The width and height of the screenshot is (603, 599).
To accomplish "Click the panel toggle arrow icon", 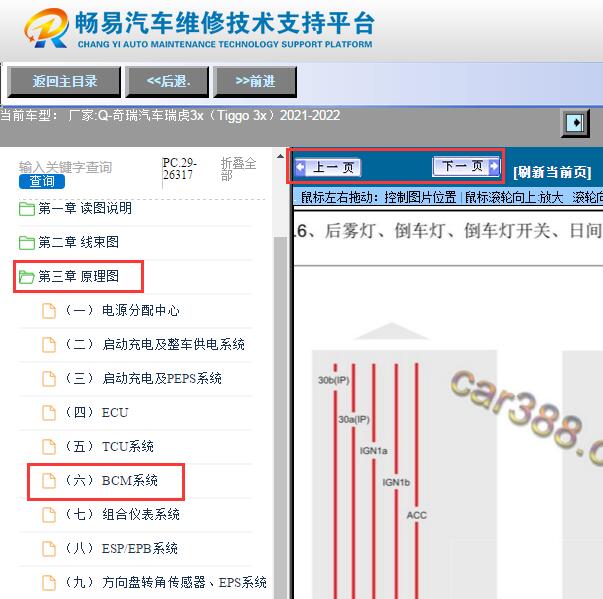I will 575,123.
